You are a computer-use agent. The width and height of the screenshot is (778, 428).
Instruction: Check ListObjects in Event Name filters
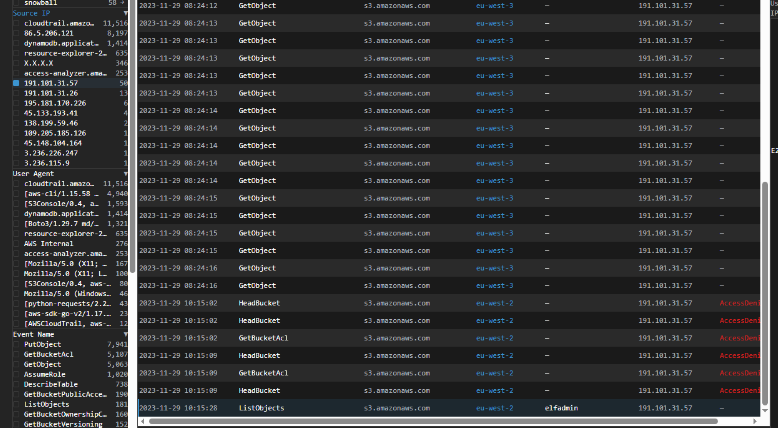16,404
